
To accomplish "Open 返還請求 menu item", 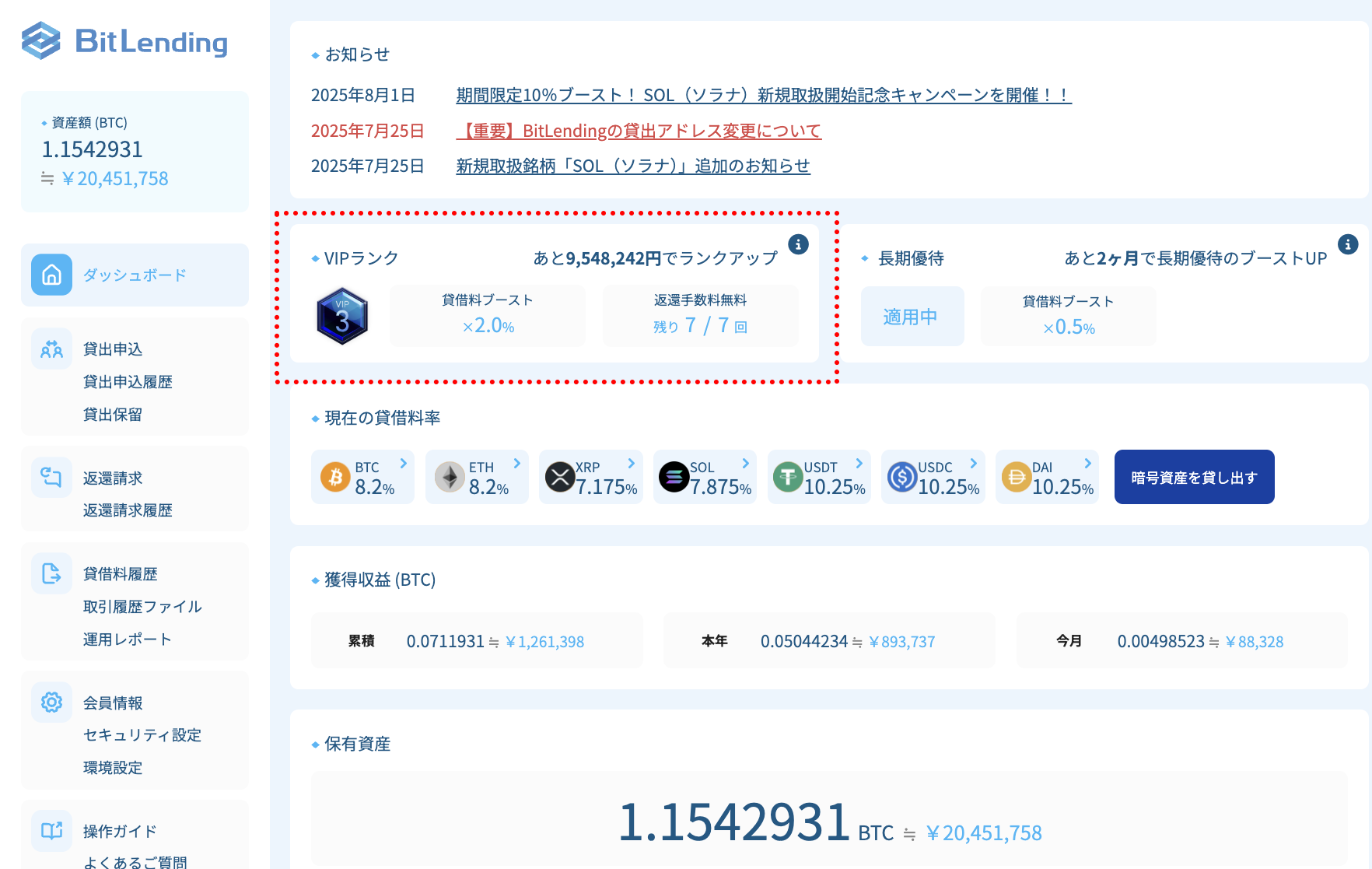I will click(113, 478).
